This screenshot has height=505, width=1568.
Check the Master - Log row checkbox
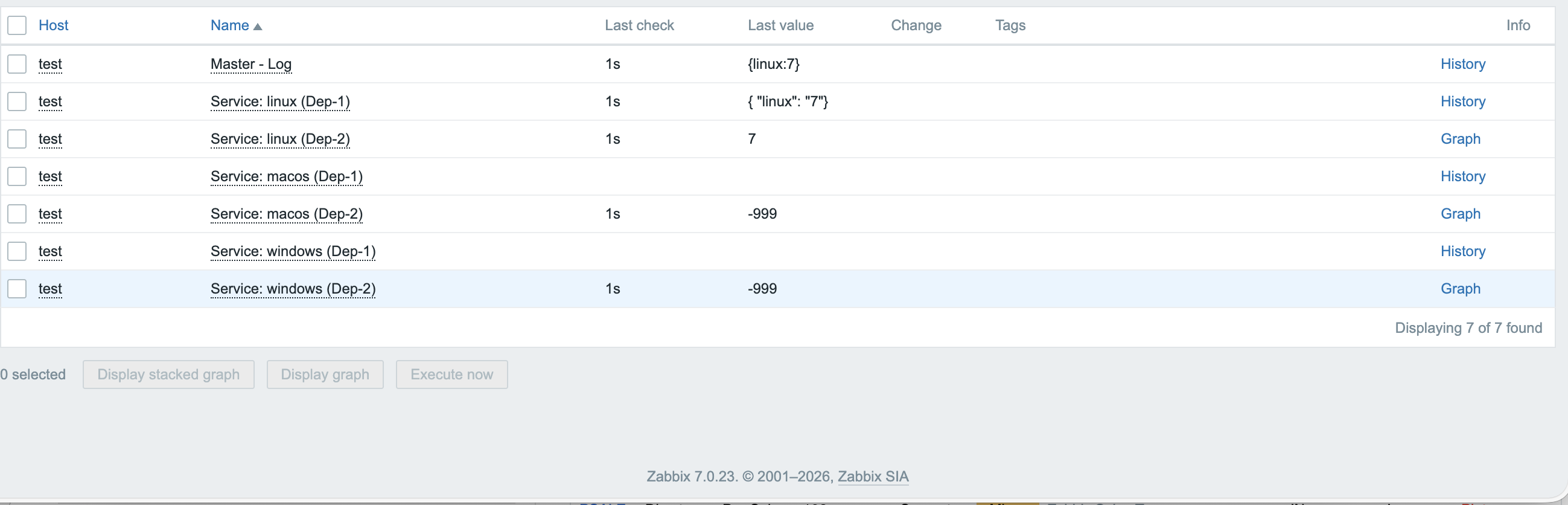tap(17, 64)
